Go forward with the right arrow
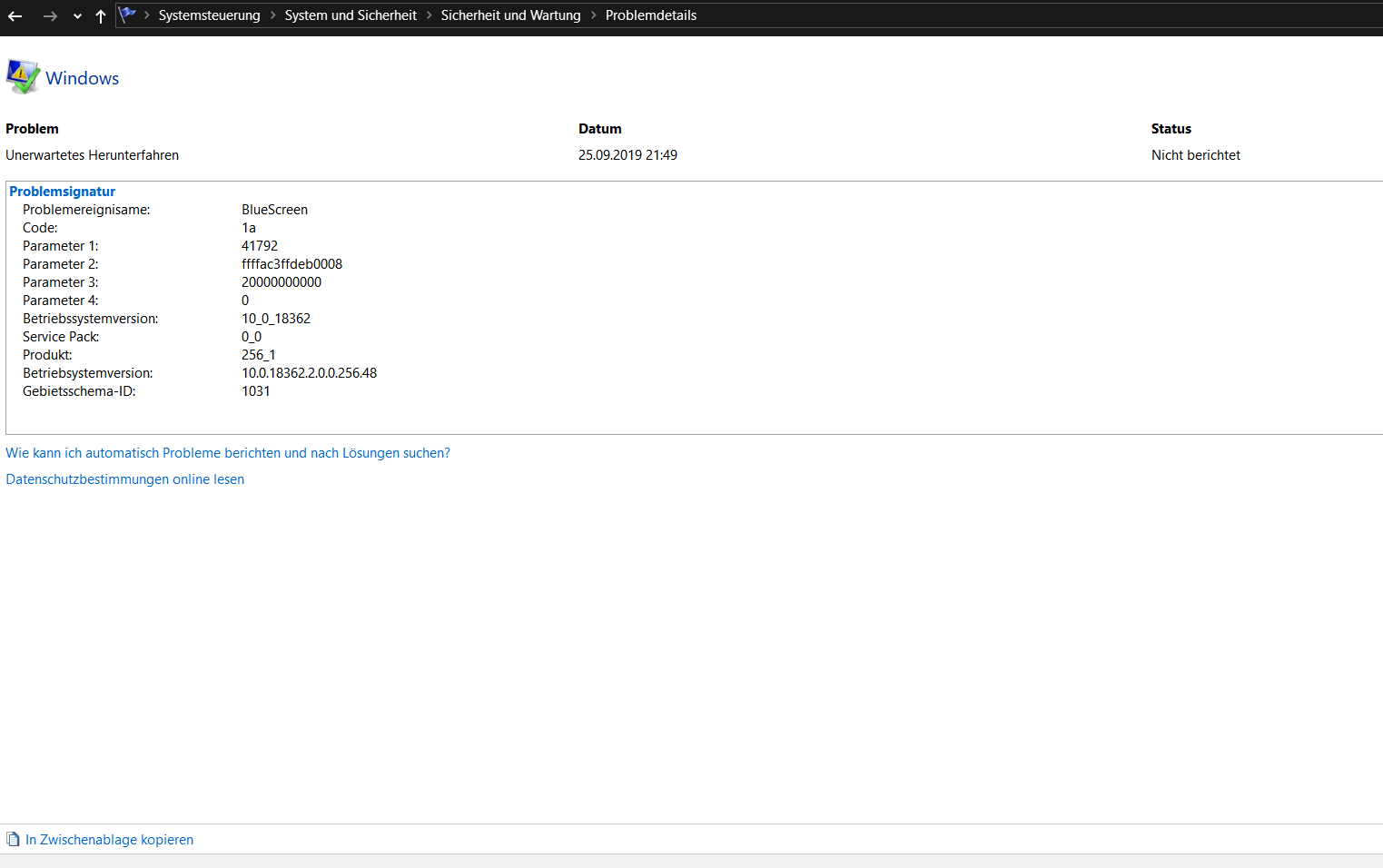1383x868 pixels. 50,16
